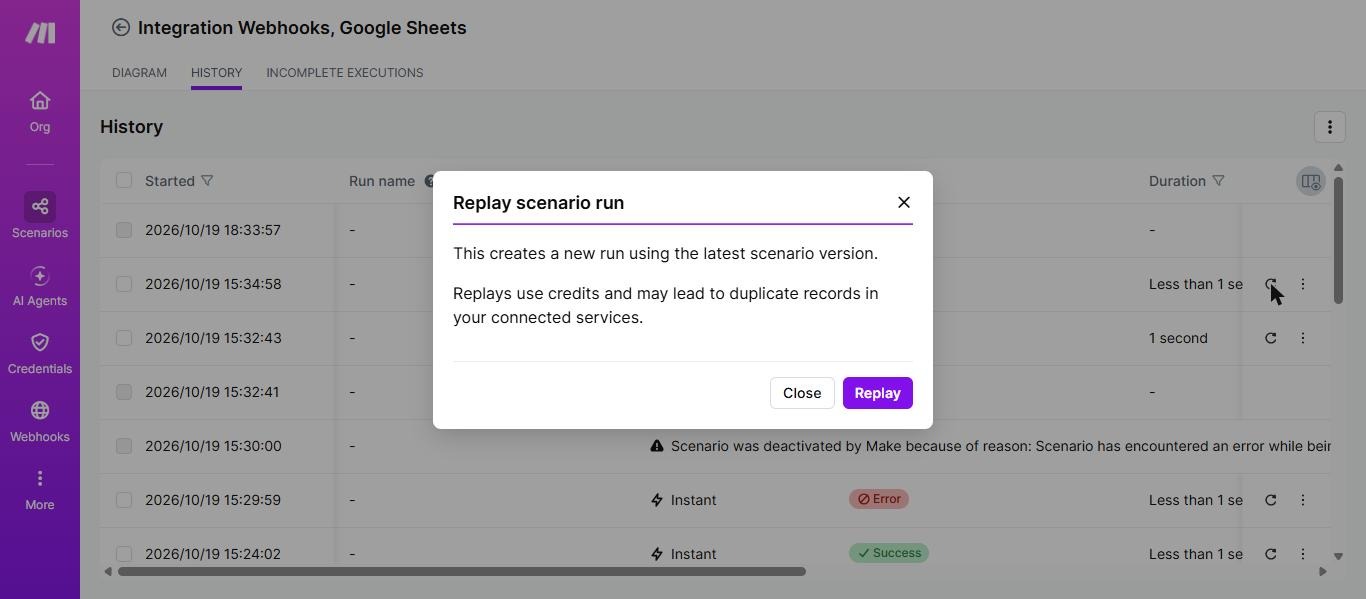Open the column settings icon in table header
The height and width of the screenshot is (599, 1366).
pyautogui.click(x=1310, y=181)
